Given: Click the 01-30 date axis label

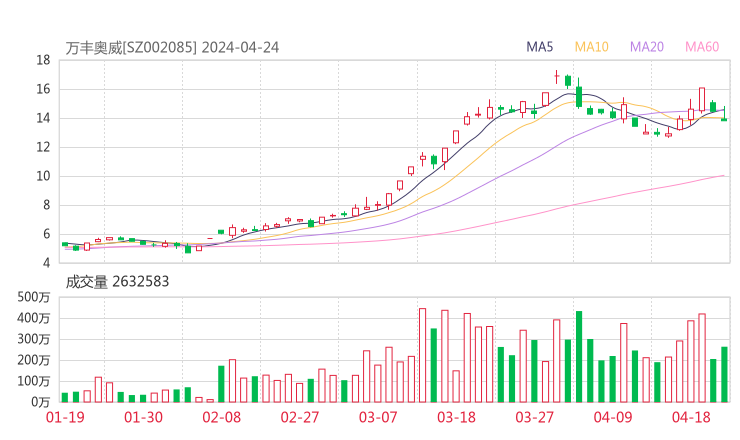Looking at the screenshot, I should [x=143, y=417].
